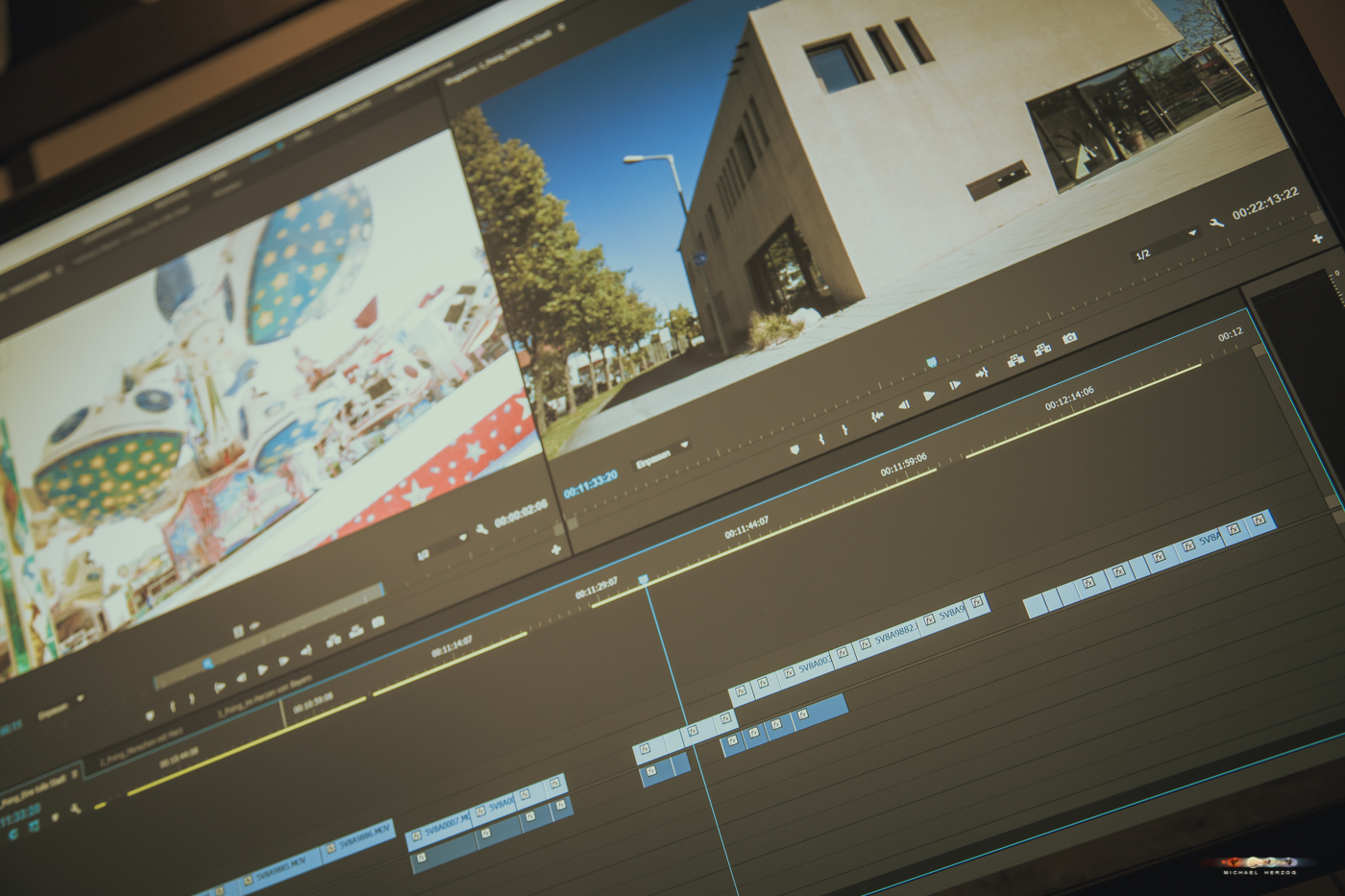Add a marker in the Program monitor
This screenshot has height=896, width=1345.
pos(795,448)
